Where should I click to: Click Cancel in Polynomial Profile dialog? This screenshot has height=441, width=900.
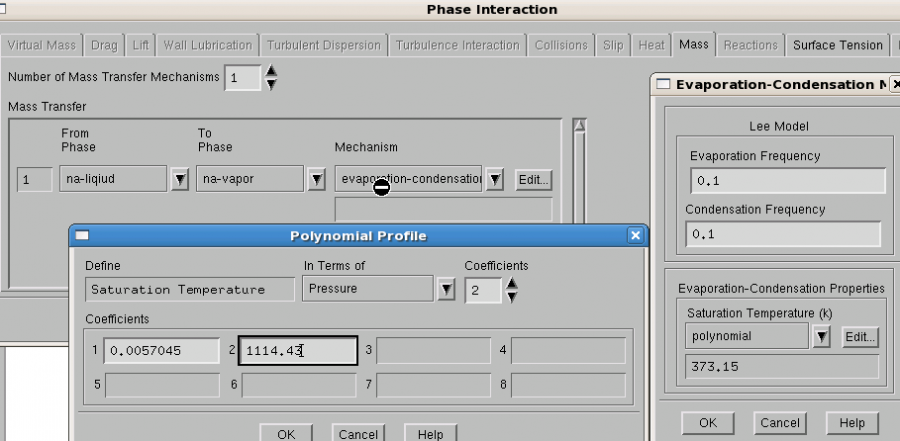(x=358, y=434)
